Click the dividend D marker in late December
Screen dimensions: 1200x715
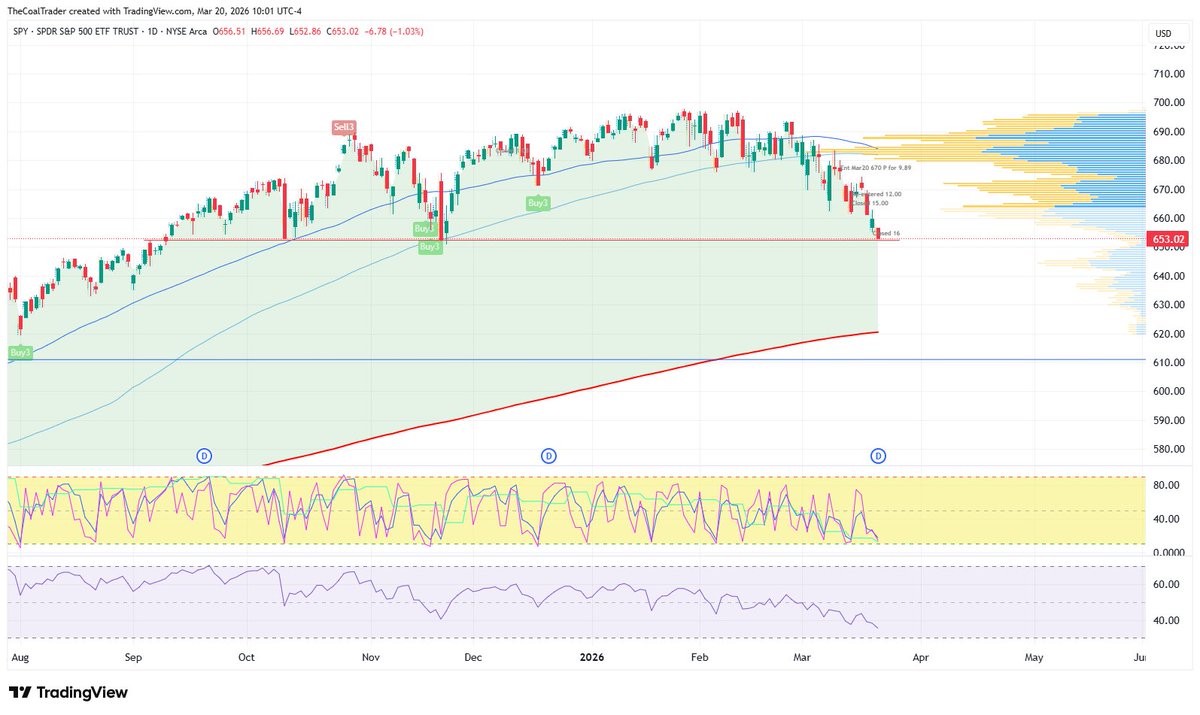coord(548,456)
